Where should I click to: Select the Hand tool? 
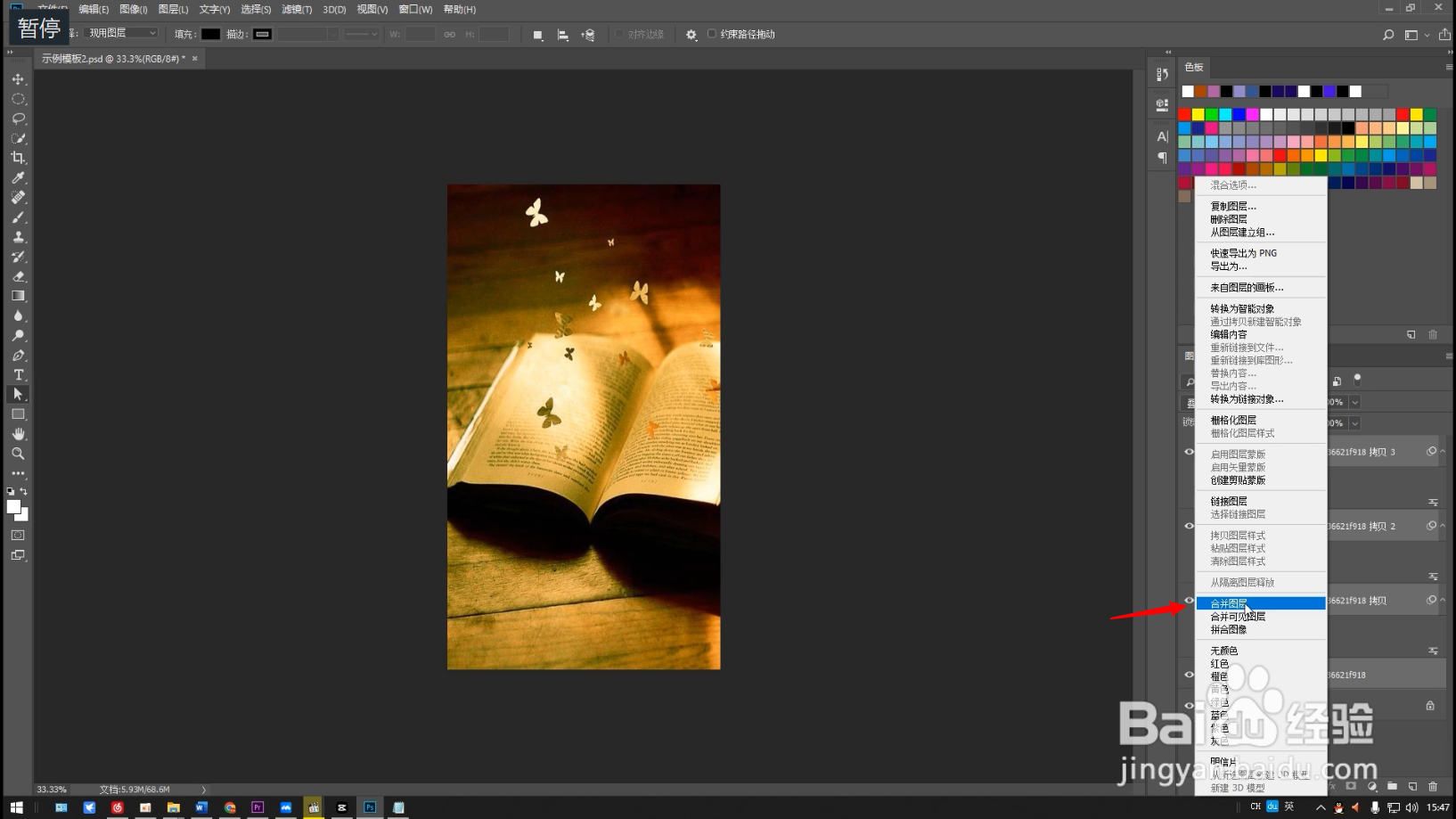(x=18, y=433)
